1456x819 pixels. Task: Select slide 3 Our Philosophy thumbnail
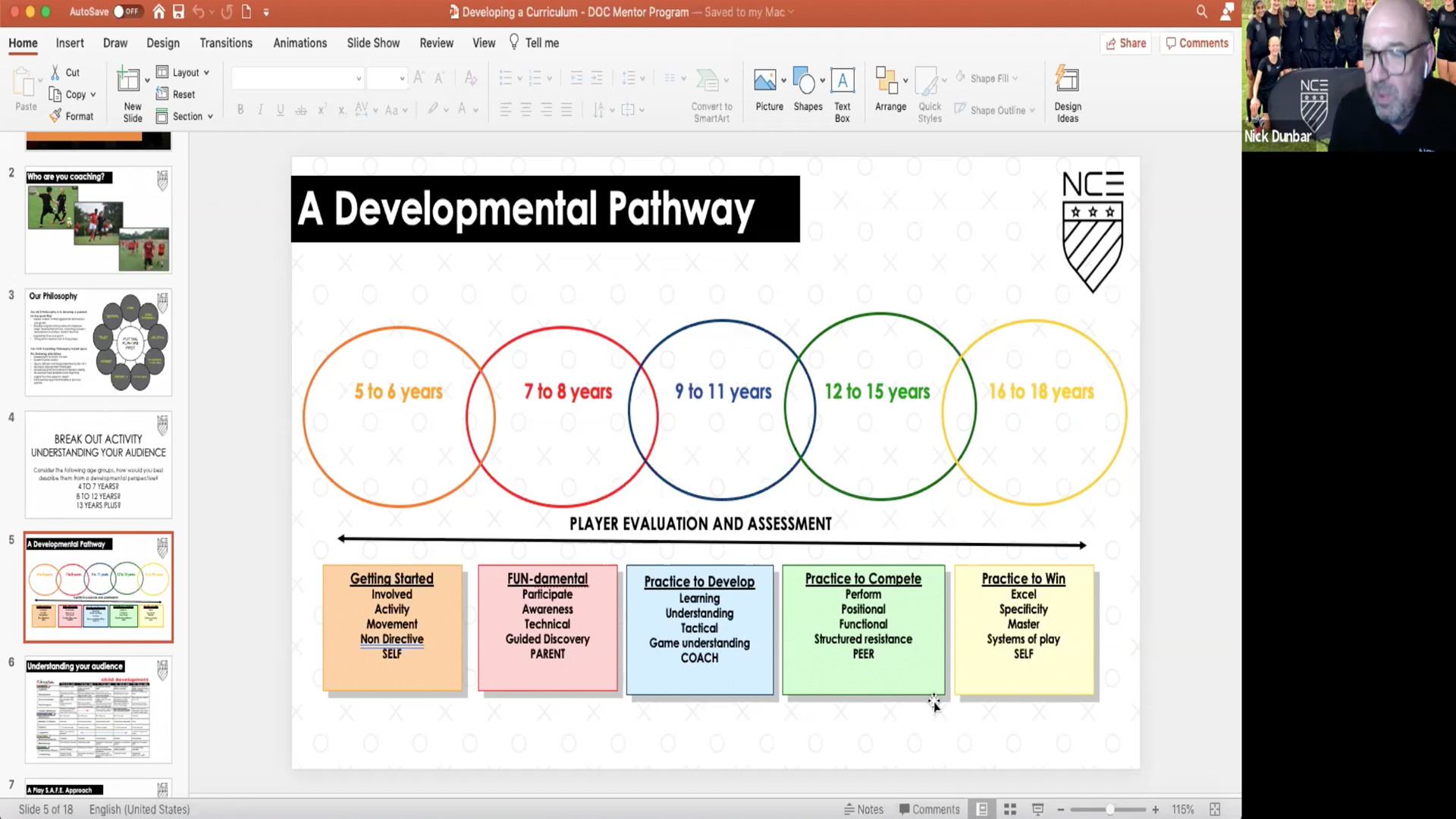(x=99, y=342)
